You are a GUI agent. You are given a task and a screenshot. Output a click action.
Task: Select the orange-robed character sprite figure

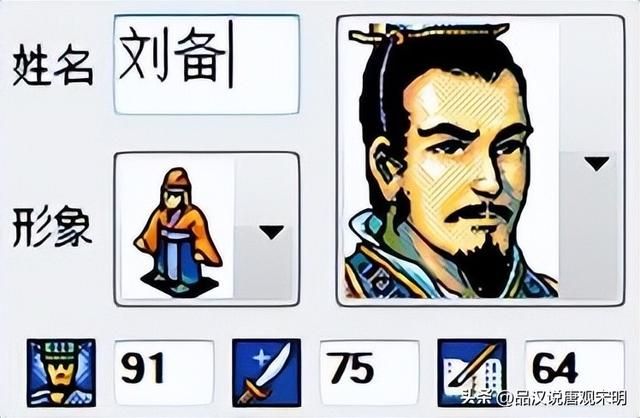[x=178, y=230]
